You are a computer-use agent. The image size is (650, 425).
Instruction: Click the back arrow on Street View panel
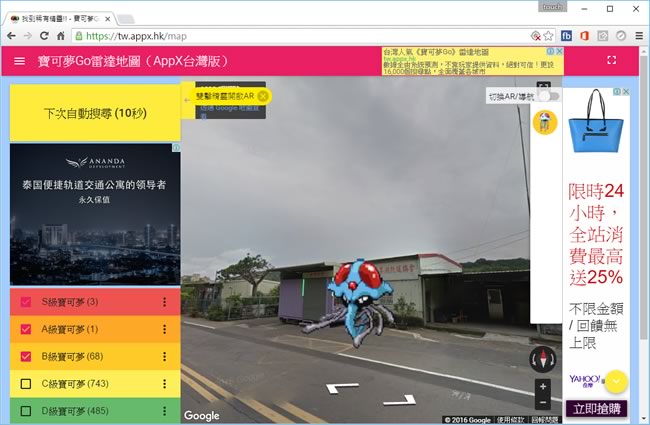(187, 100)
